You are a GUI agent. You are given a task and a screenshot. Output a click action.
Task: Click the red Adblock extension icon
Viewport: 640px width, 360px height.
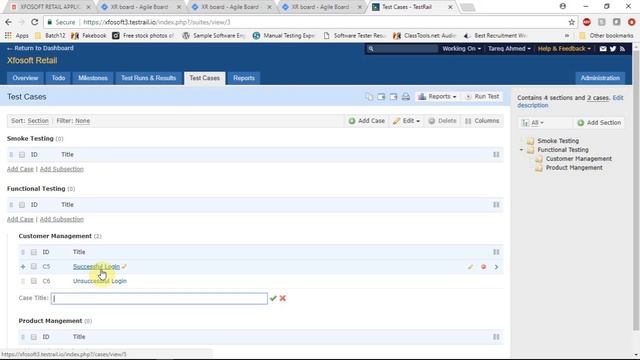click(x=587, y=22)
